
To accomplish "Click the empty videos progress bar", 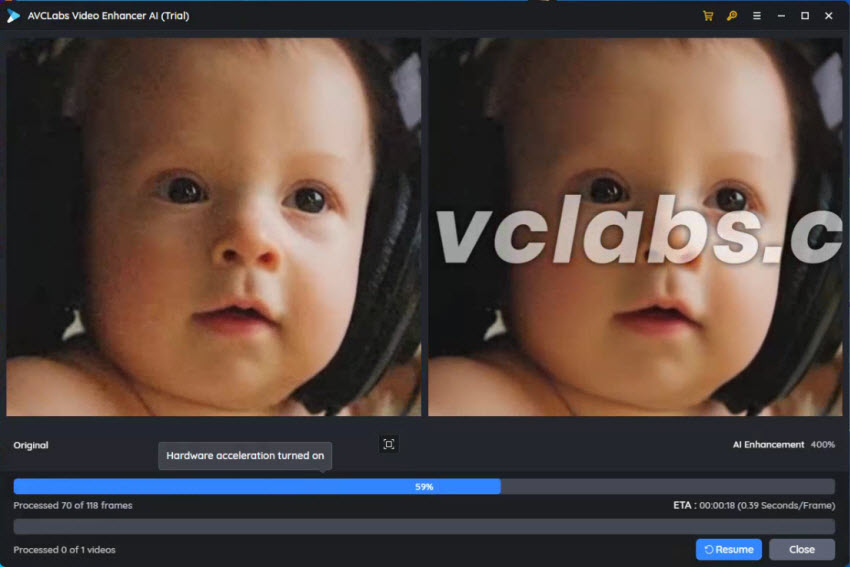I will (424, 526).
